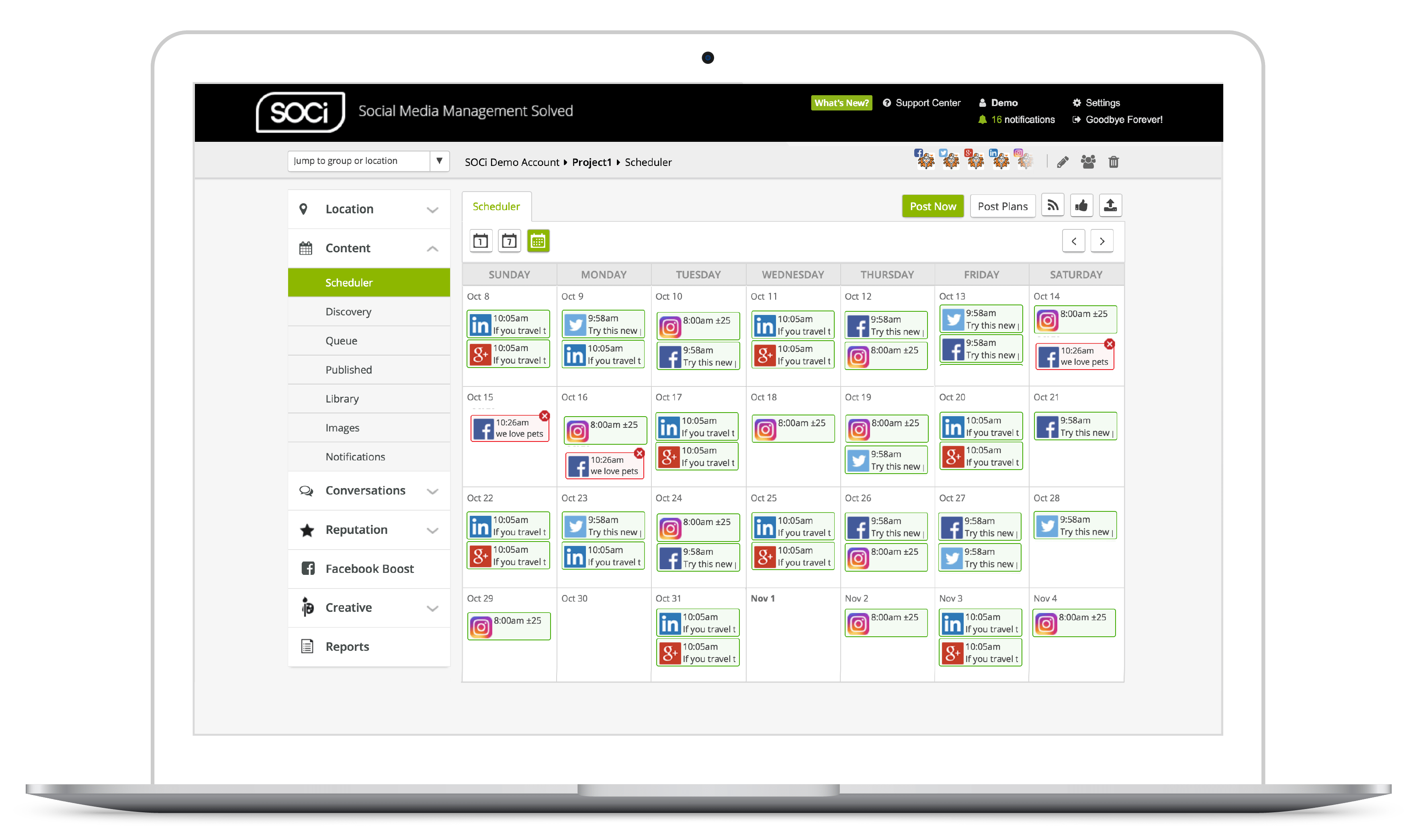Click the trash delete icon
This screenshot has height=840, width=1423.
tap(1113, 162)
